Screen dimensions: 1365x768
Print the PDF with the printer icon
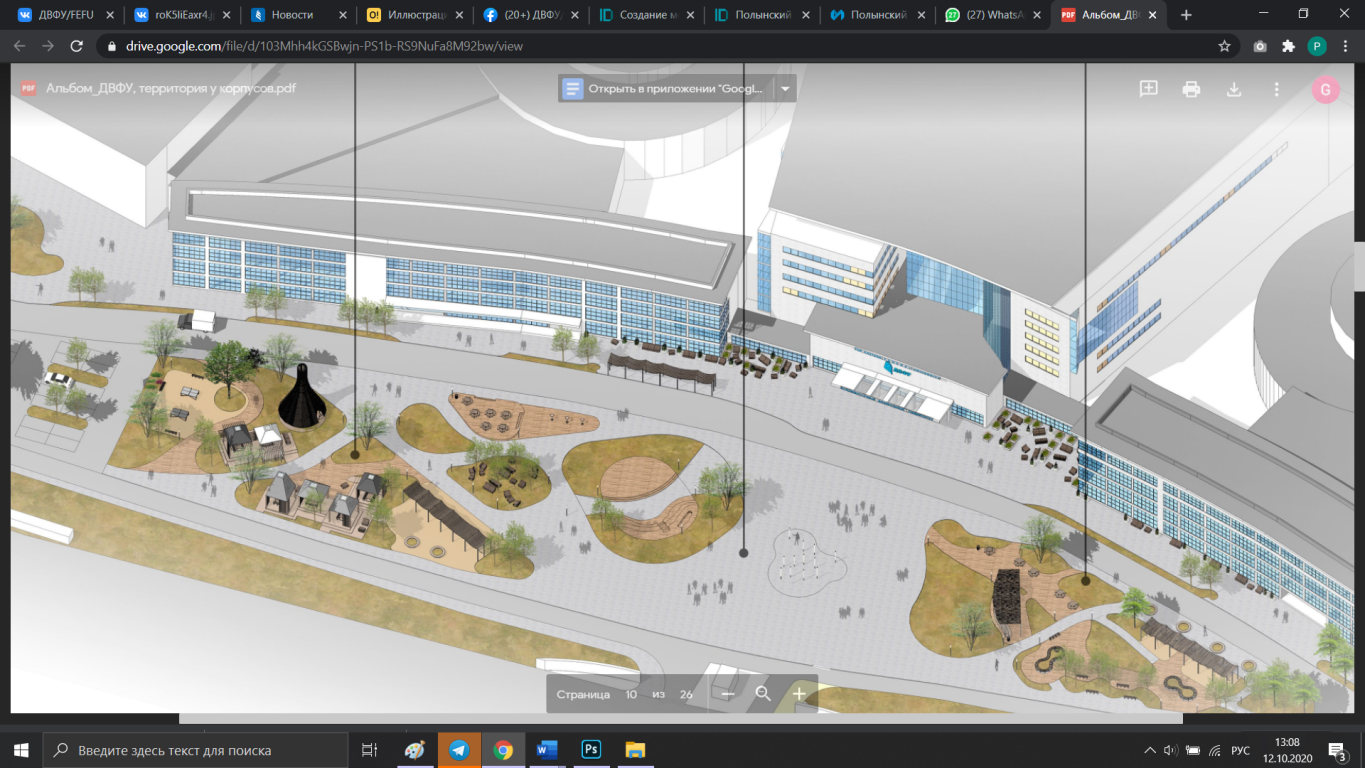(1191, 89)
